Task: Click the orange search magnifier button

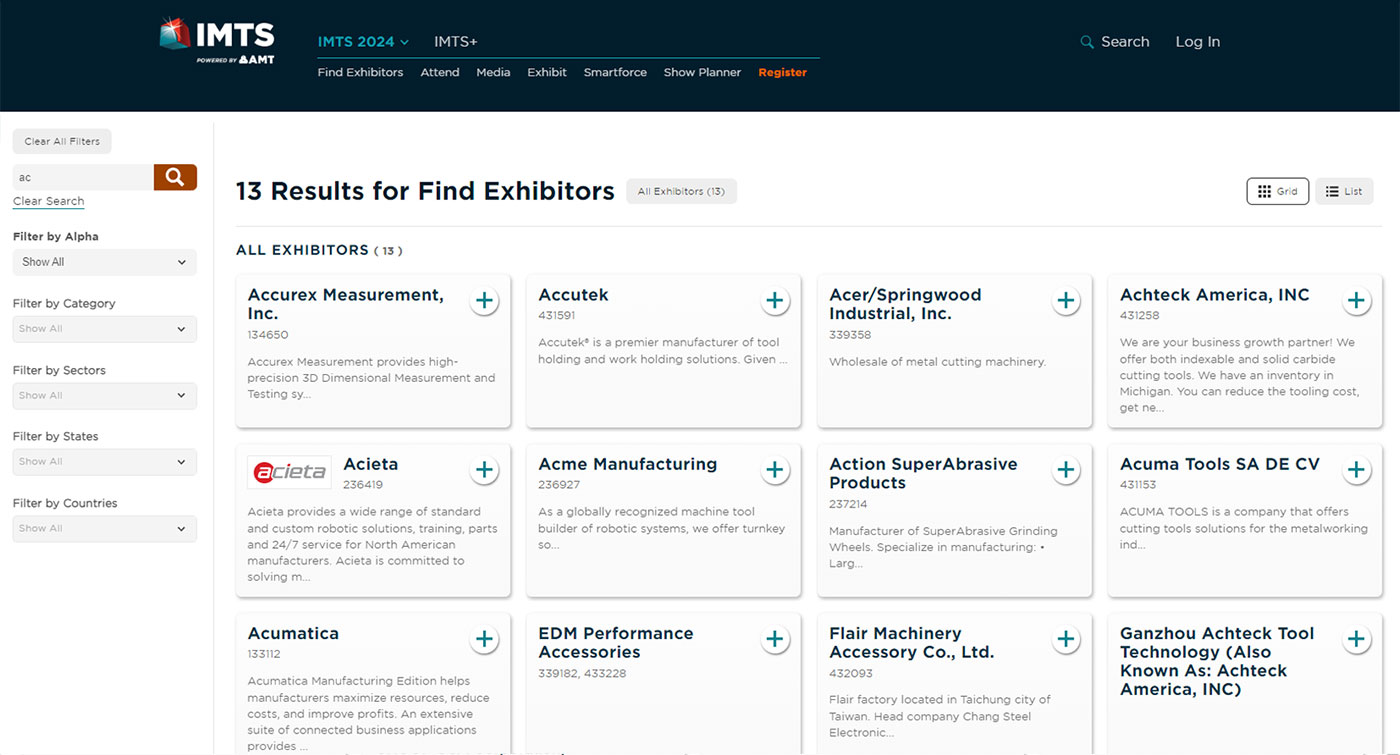Action: click(175, 177)
